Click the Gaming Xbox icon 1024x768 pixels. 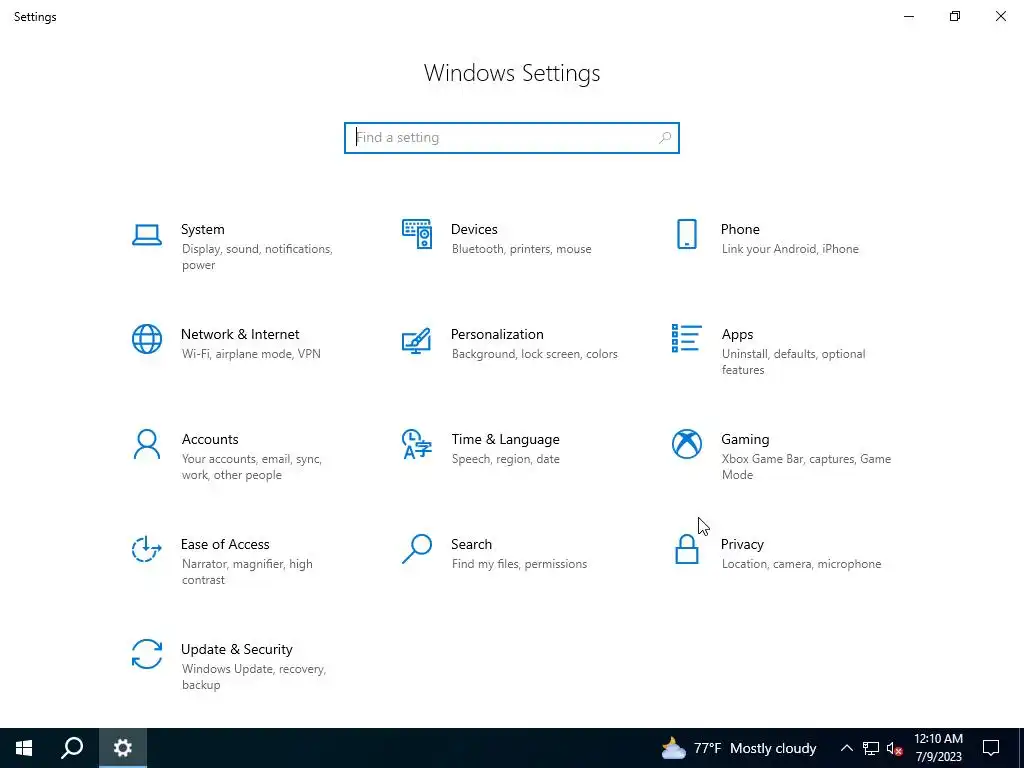tap(686, 444)
